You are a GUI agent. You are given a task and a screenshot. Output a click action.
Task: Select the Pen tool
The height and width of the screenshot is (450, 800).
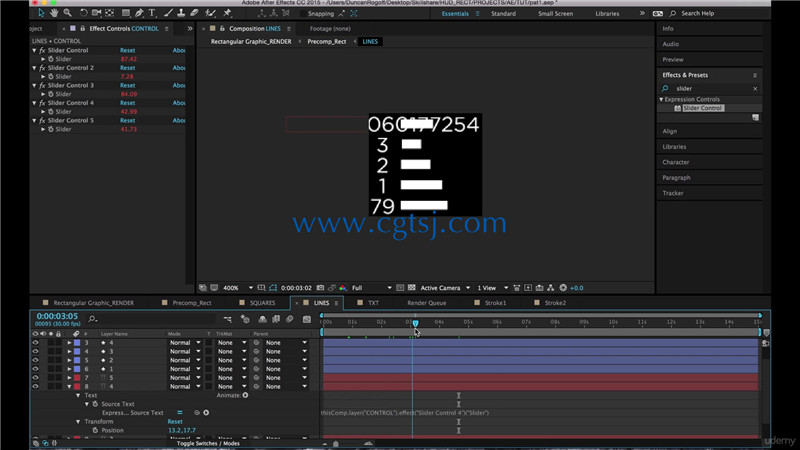pos(139,13)
